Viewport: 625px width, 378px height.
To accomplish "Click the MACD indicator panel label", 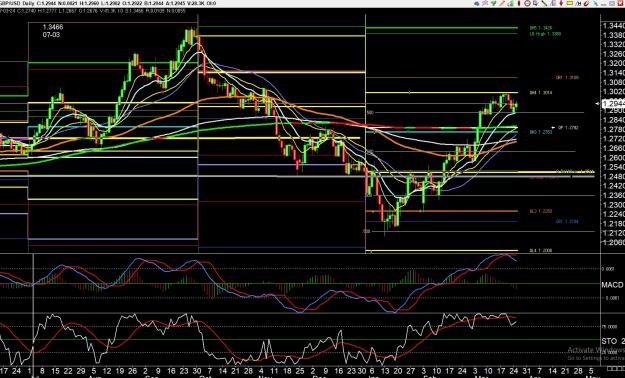I will point(612,285).
